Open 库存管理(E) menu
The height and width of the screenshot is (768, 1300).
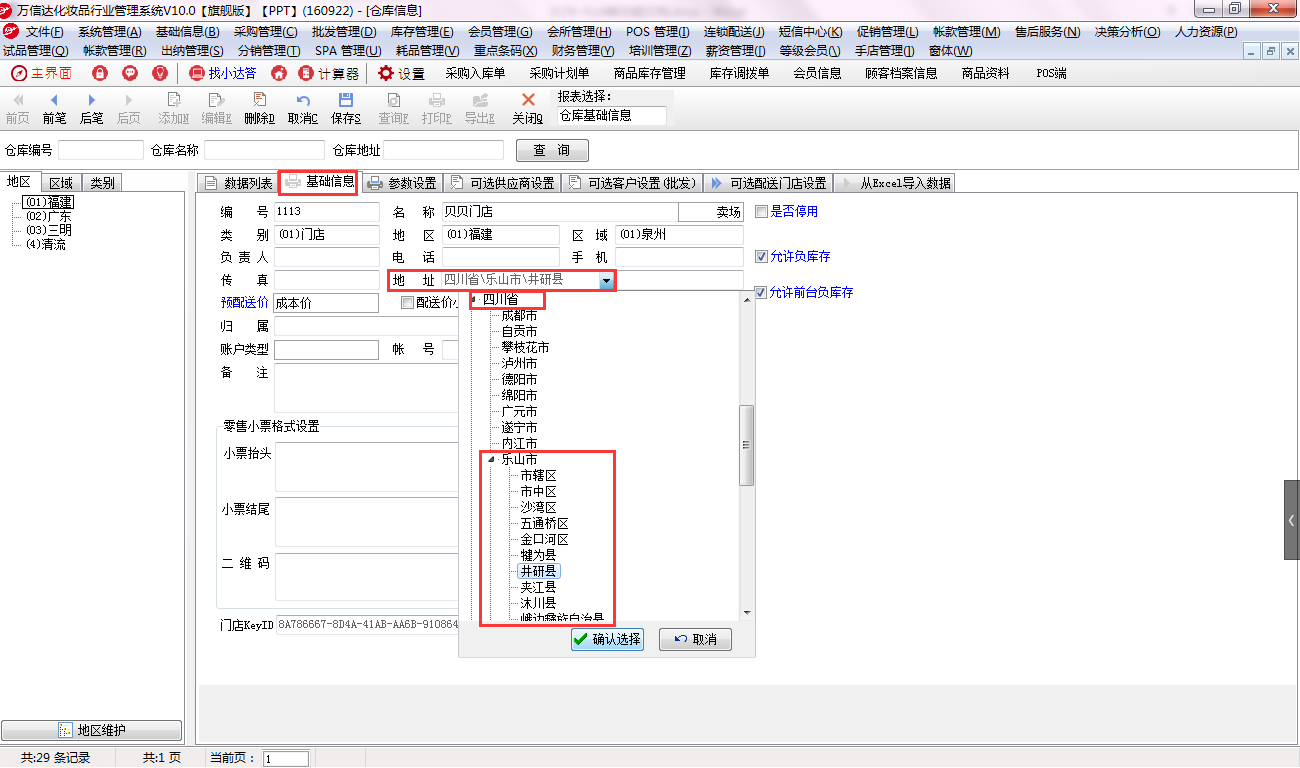pyautogui.click(x=422, y=32)
